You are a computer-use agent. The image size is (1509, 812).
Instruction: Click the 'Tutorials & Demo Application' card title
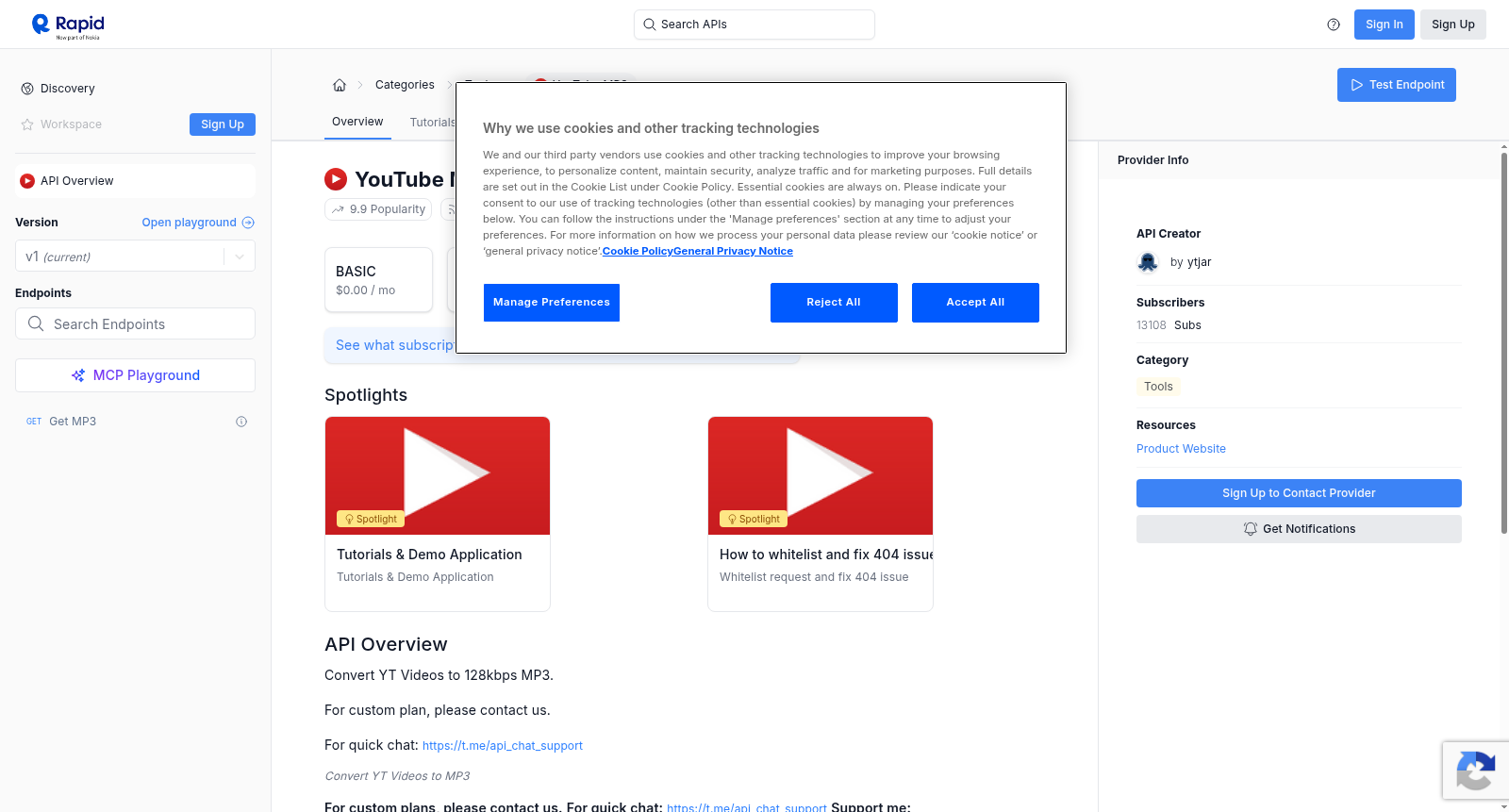tap(429, 555)
